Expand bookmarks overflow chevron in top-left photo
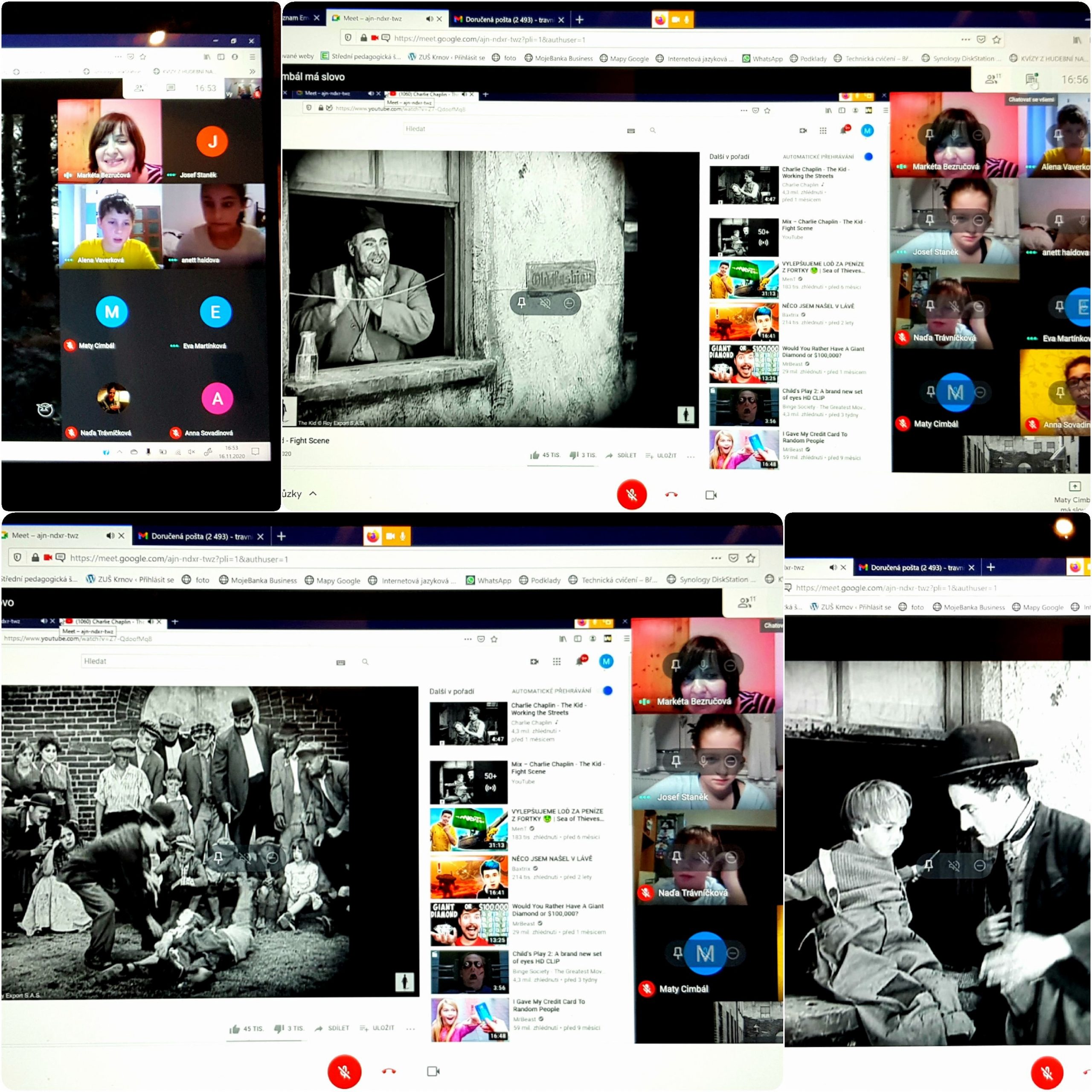The image size is (1092, 1092). pyautogui.click(x=252, y=72)
